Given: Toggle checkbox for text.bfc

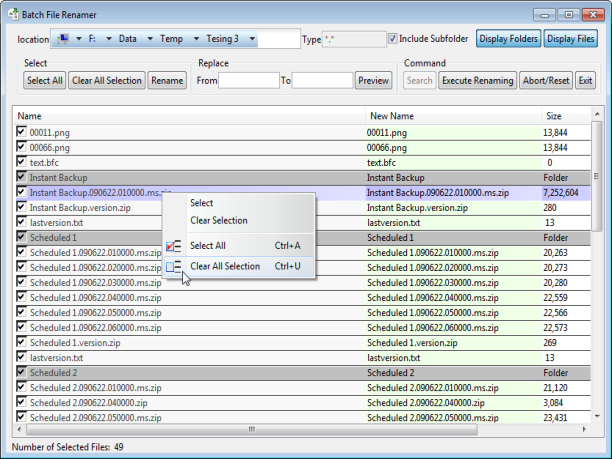Looking at the screenshot, I should coord(22,162).
